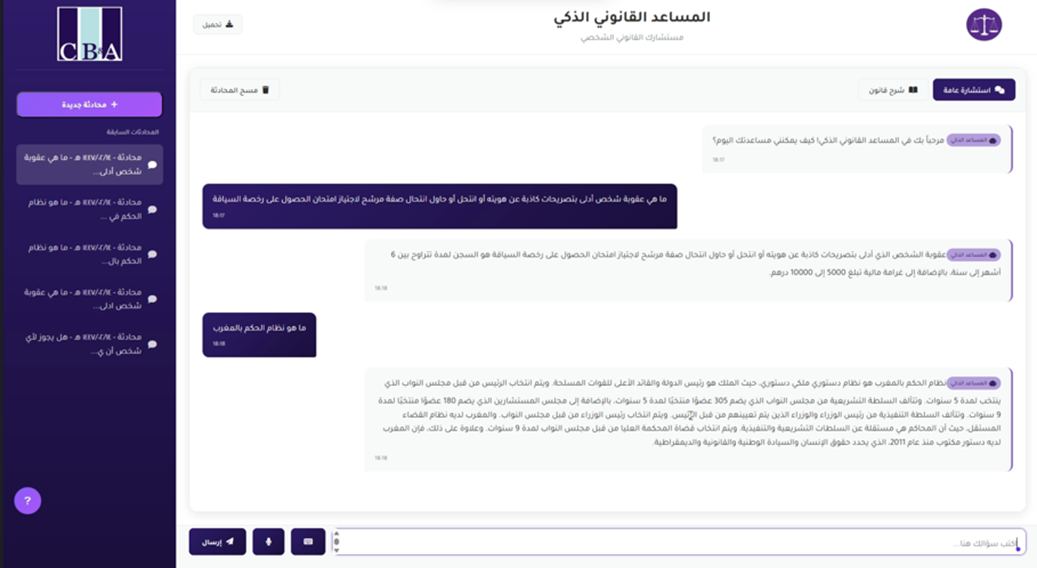Viewport: 1037px width, 568px height.
Task: Start a new chat with محادثة جديدة
Action: pos(89,104)
